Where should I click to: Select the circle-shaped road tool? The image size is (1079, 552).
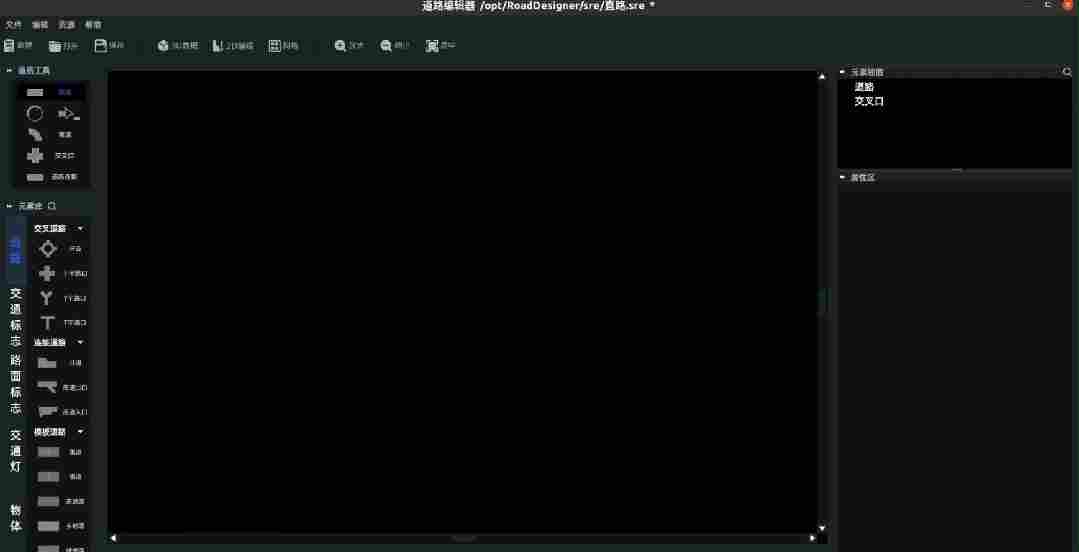coord(34,113)
